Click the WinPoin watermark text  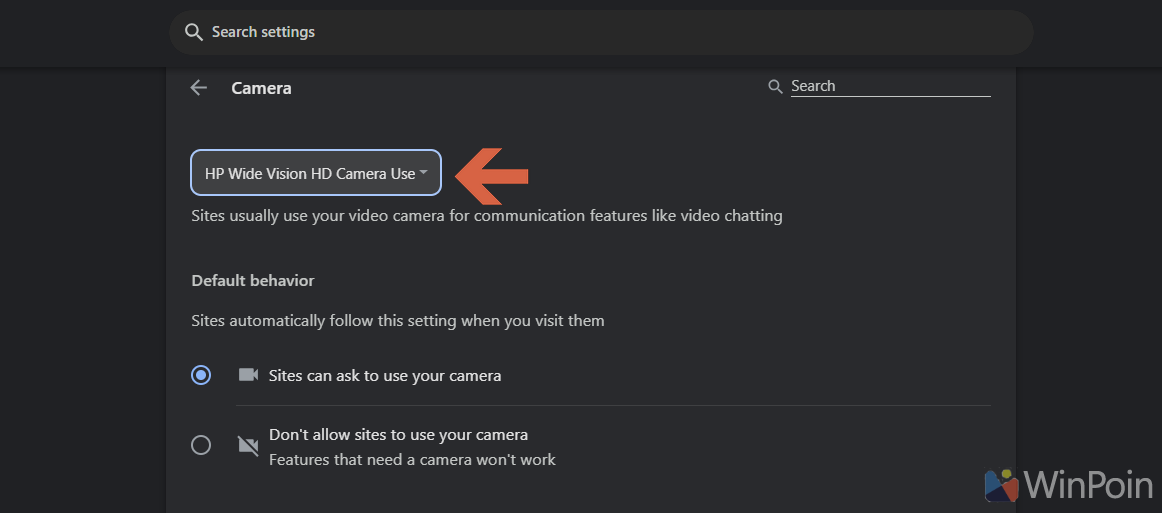pos(1088,486)
